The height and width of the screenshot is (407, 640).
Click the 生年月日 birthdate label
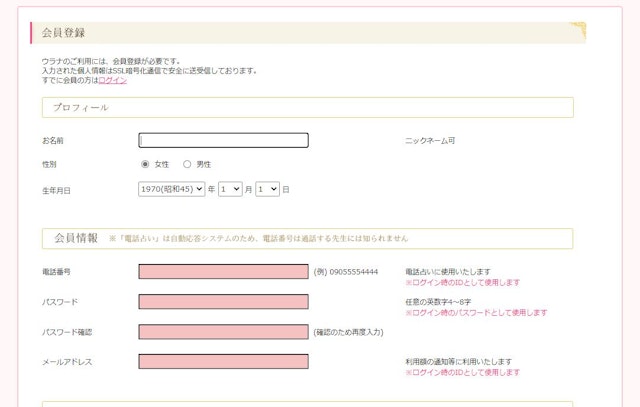click(56, 189)
